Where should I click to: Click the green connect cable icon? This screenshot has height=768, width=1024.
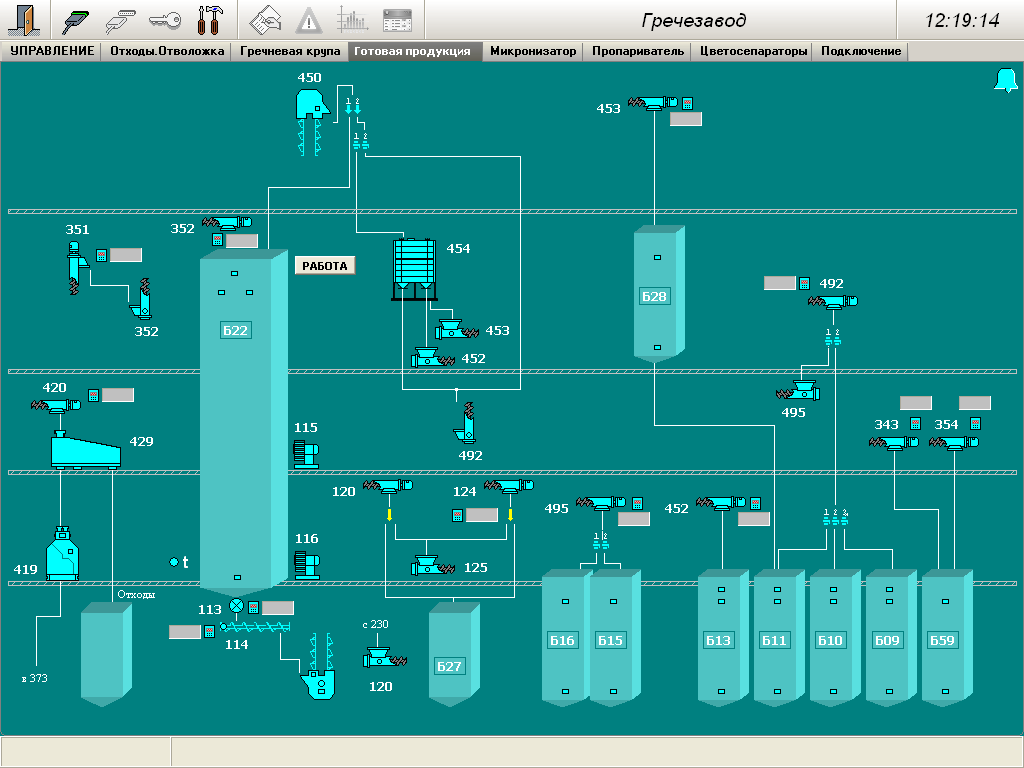(77, 20)
